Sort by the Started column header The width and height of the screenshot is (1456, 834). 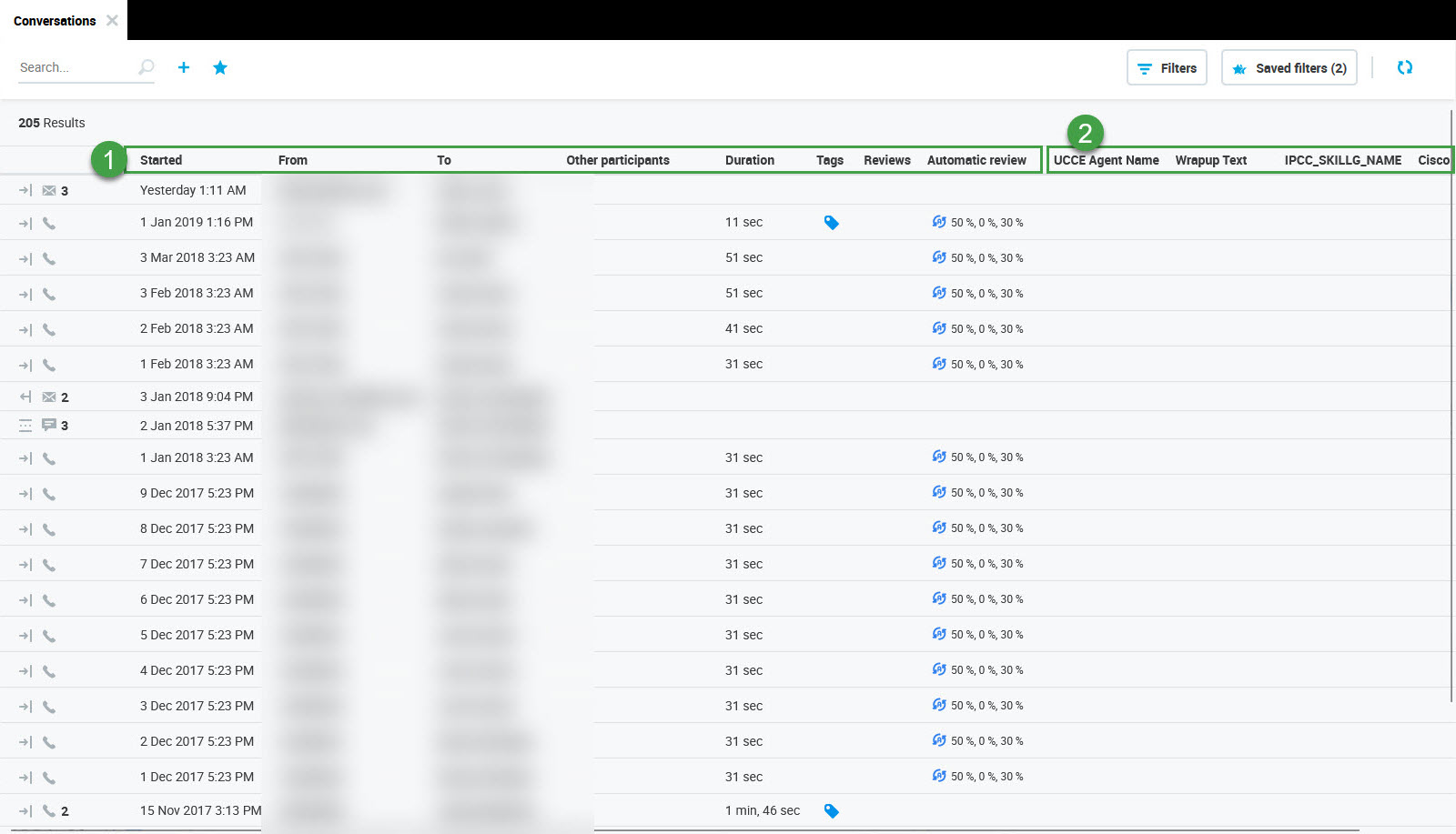[161, 160]
